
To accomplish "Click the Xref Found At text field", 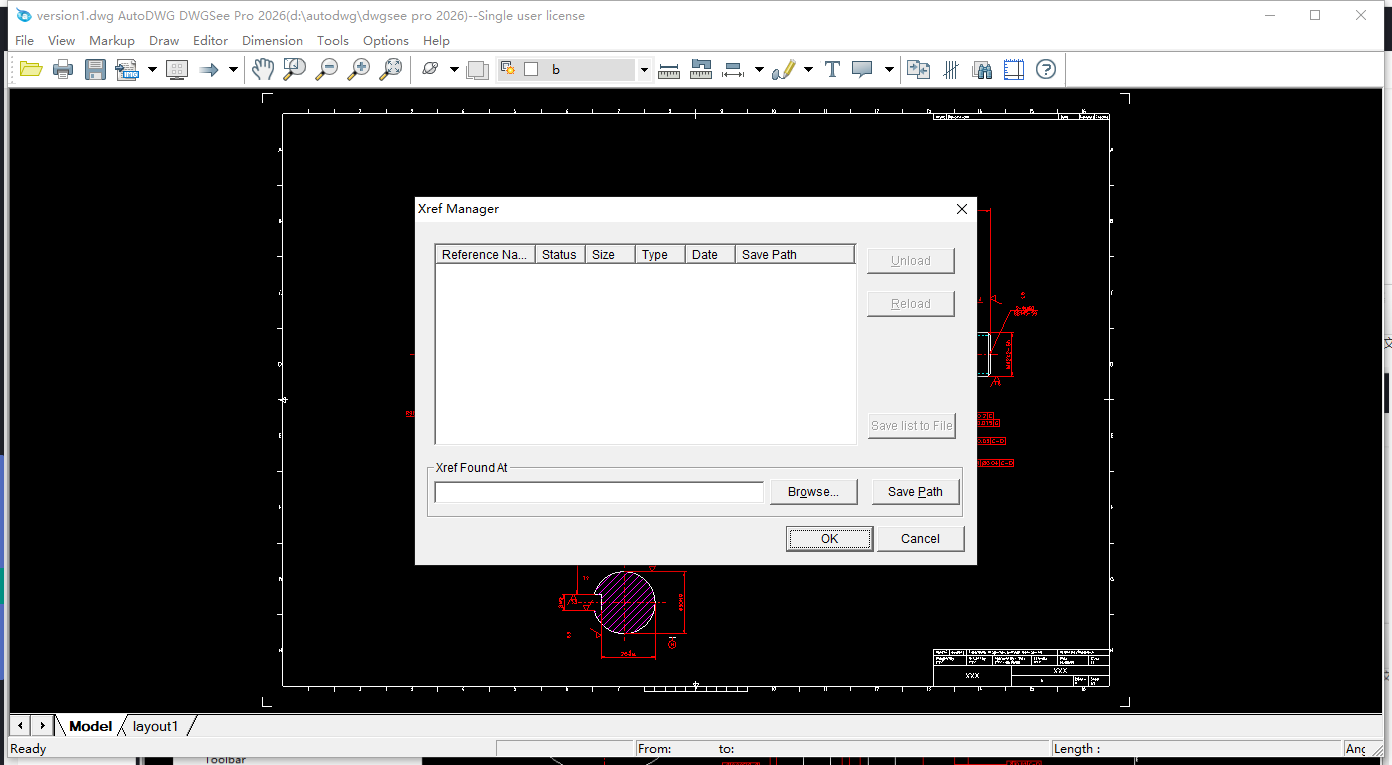I will (x=599, y=492).
